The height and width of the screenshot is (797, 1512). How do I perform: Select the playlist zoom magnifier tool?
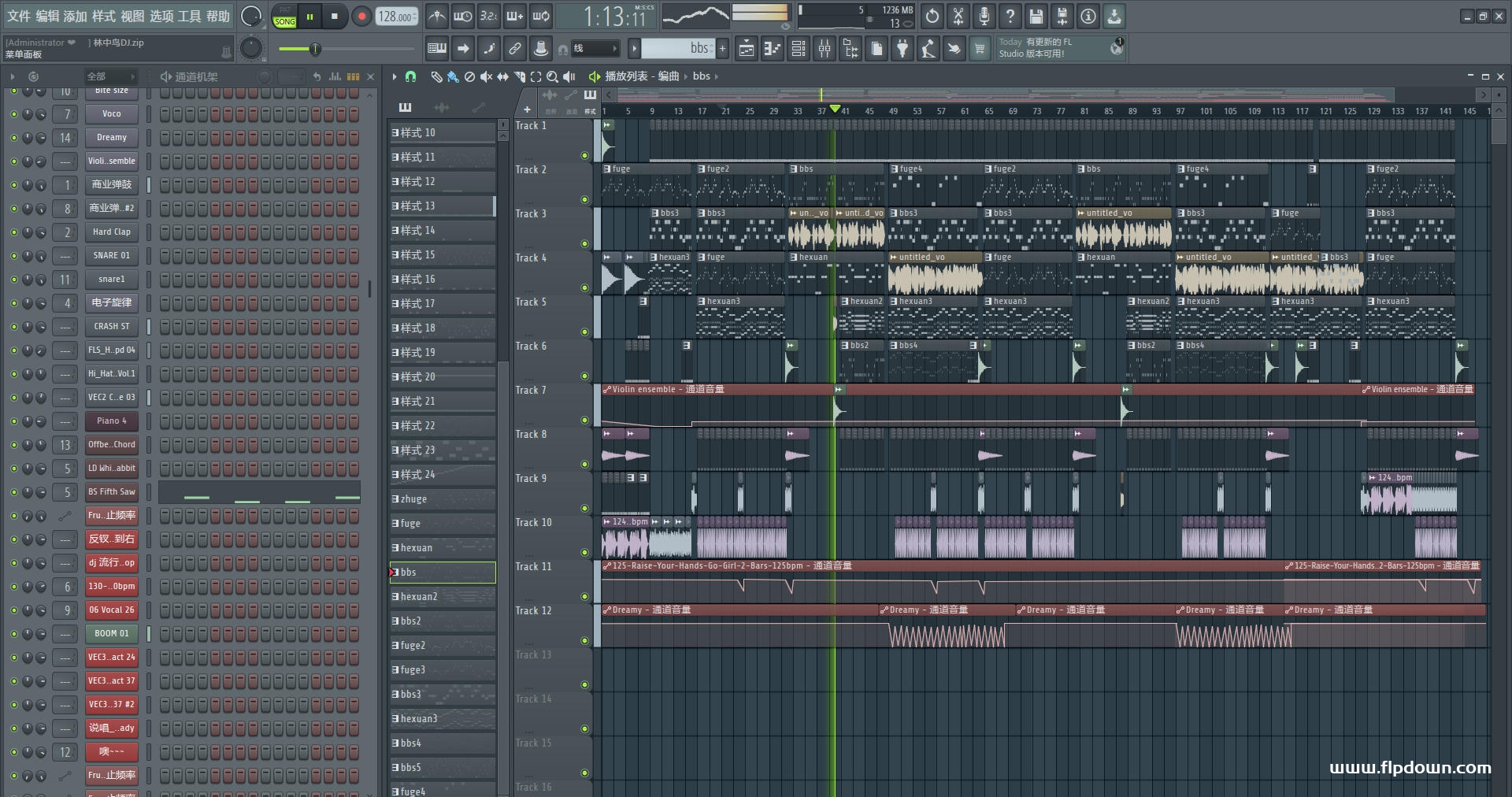[552, 76]
